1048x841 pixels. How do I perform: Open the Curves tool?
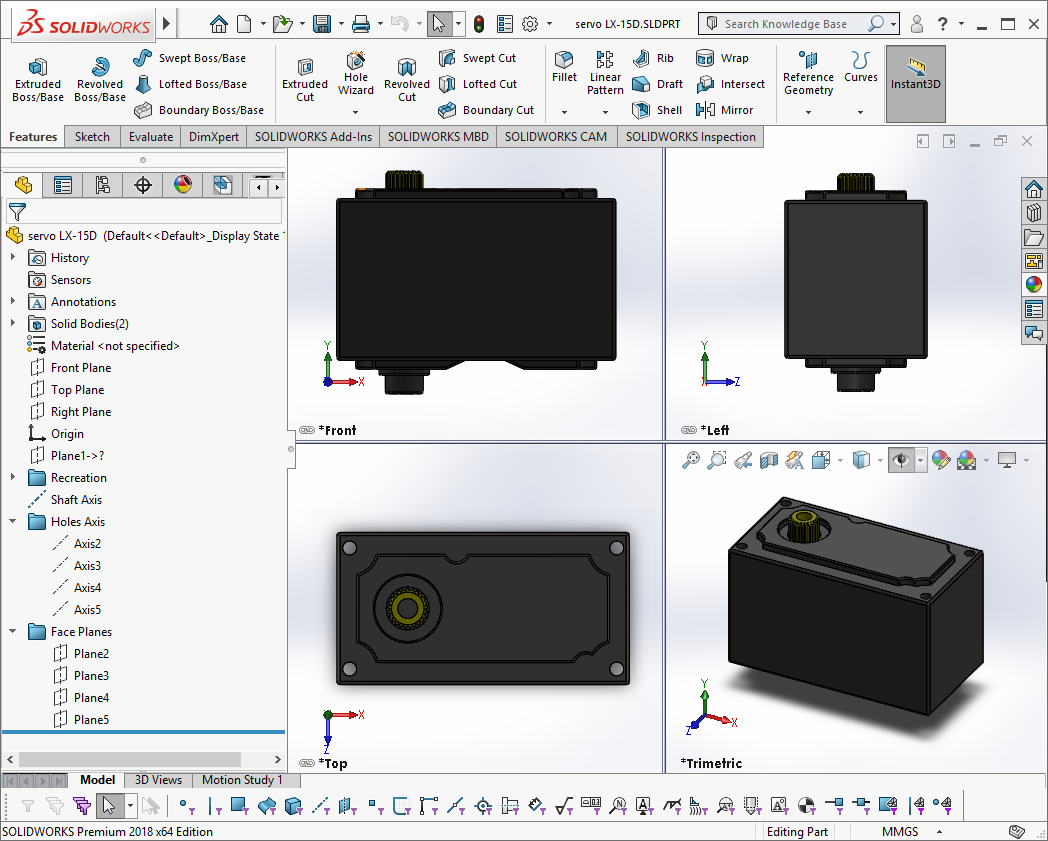click(x=860, y=67)
